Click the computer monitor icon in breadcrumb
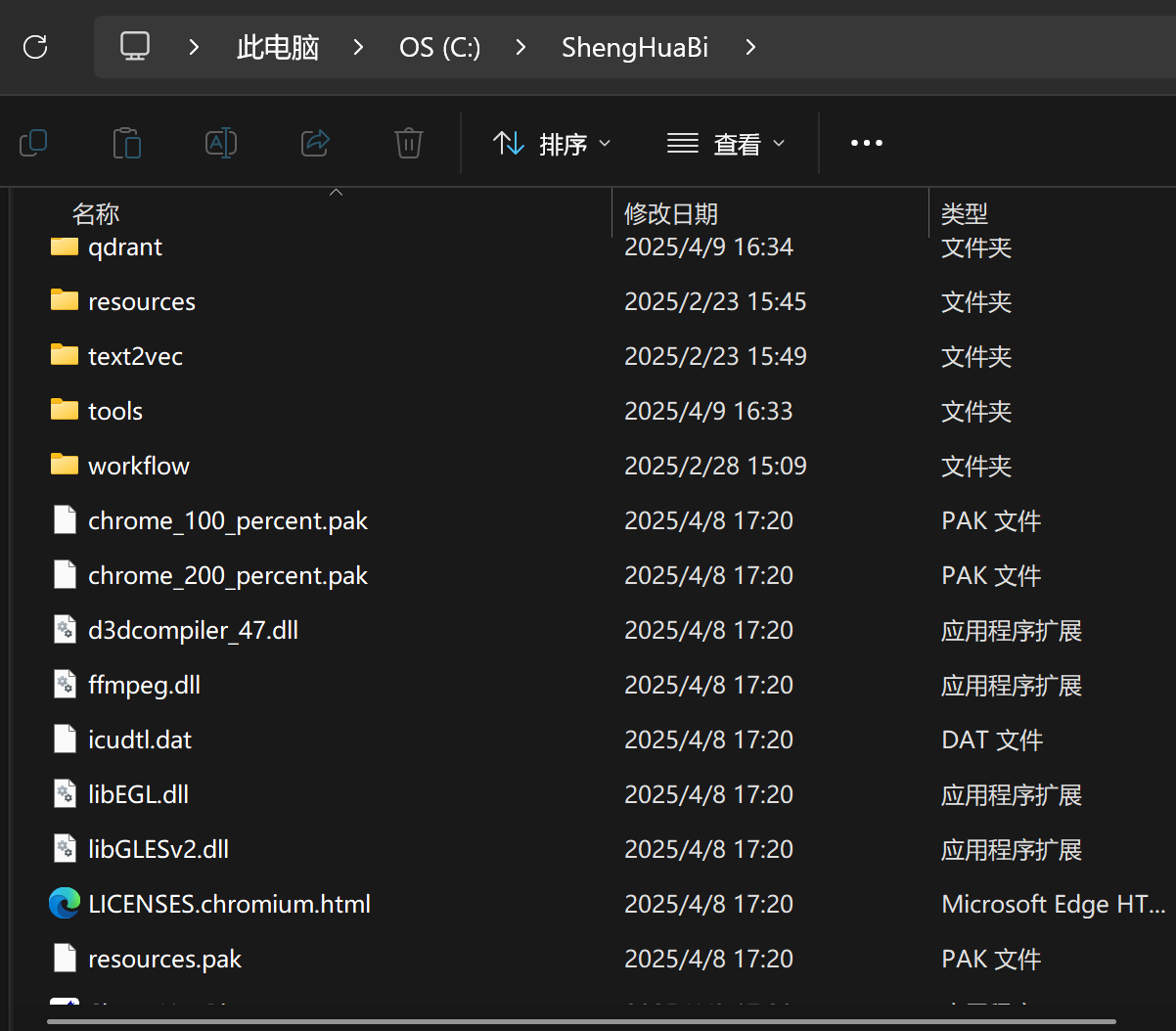 pyautogui.click(x=135, y=47)
